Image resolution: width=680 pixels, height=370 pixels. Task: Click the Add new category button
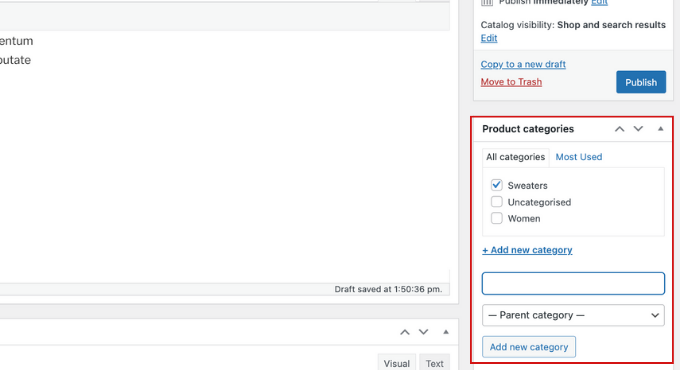pyautogui.click(x=529, y=347)
